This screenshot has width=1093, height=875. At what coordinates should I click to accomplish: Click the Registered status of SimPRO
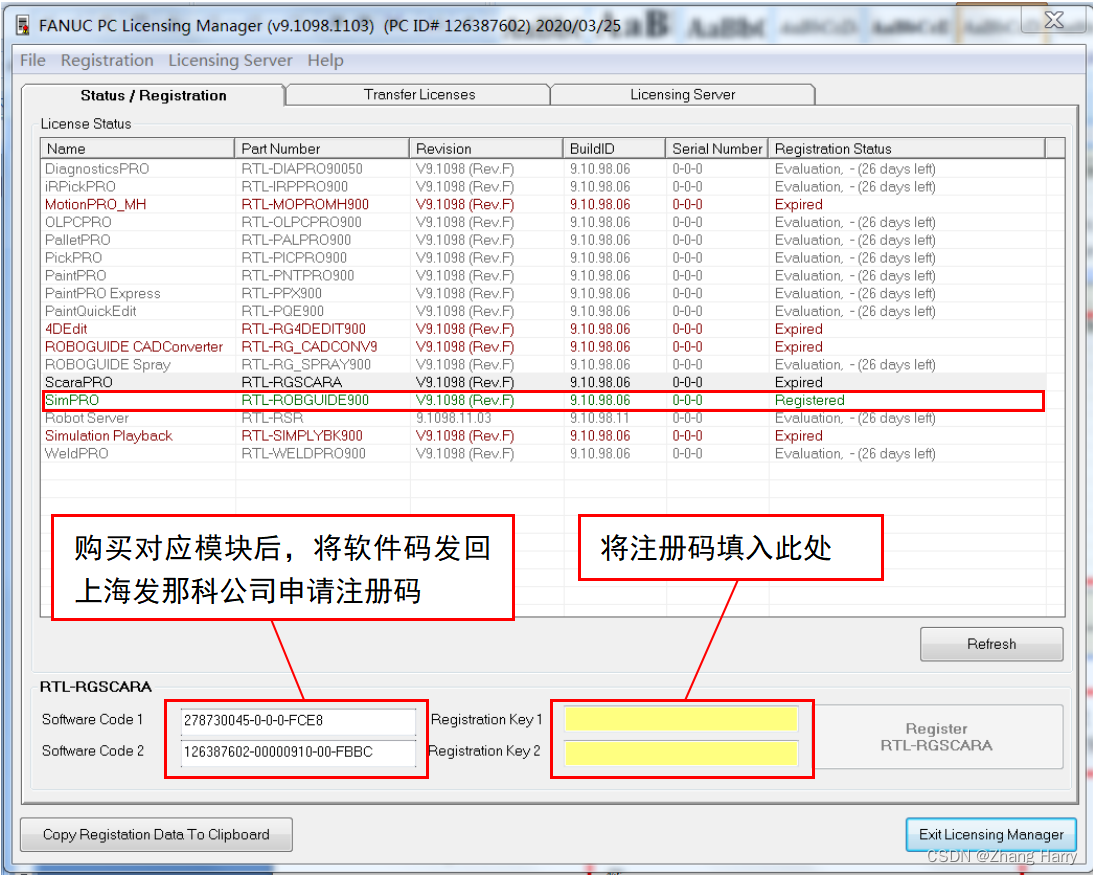point(809,400)
